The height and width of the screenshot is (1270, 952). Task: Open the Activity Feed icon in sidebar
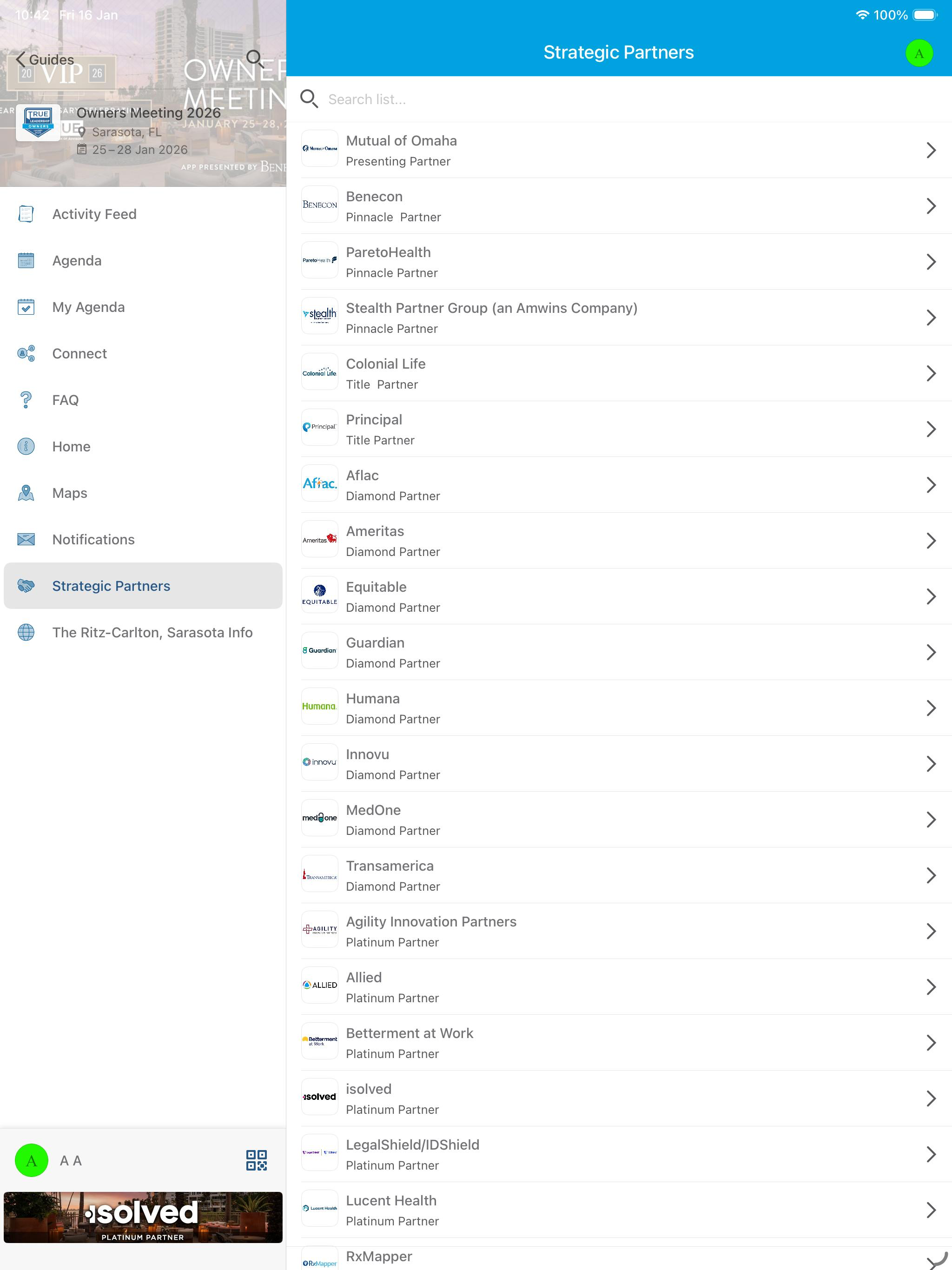[26, 214]
